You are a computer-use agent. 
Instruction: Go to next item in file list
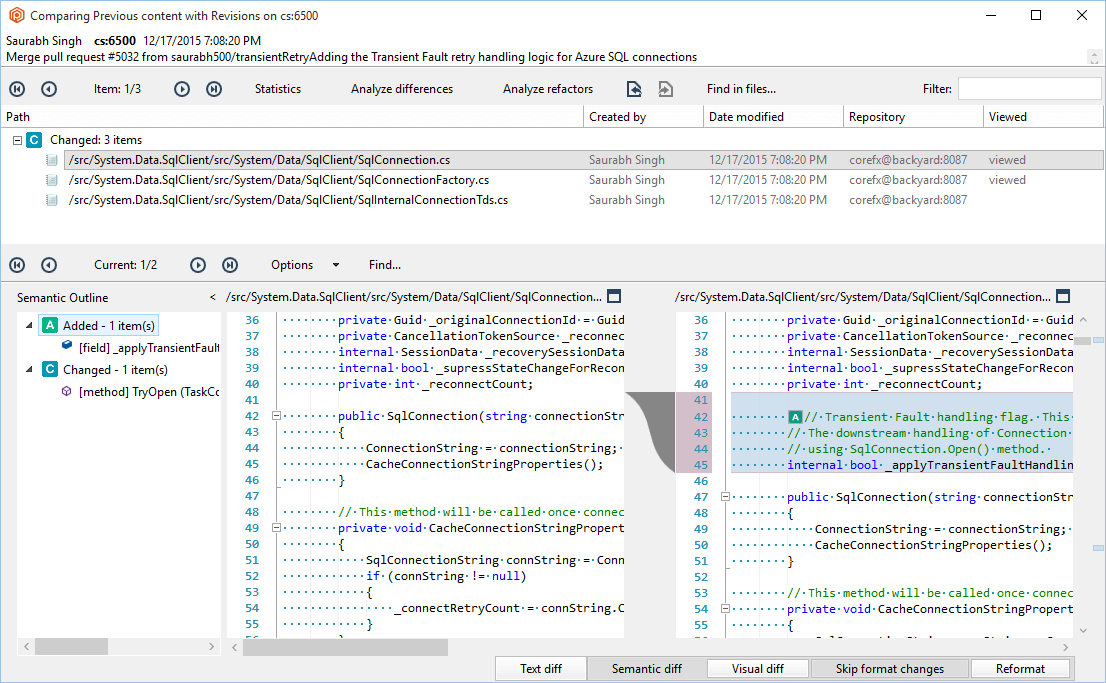182,89
